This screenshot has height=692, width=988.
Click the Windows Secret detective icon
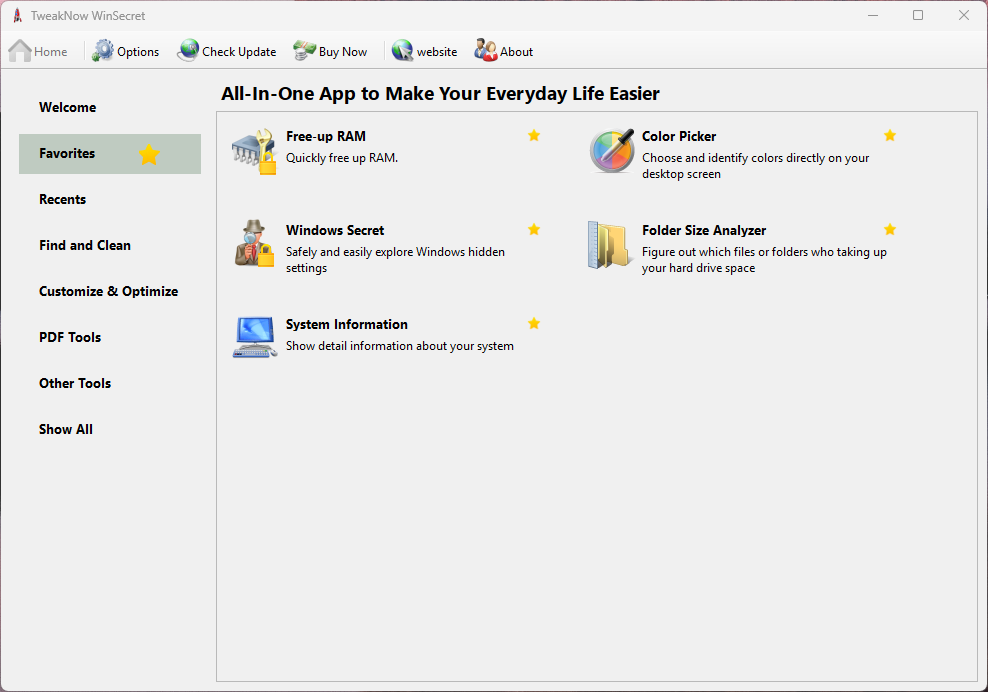[x=254, y=245]
